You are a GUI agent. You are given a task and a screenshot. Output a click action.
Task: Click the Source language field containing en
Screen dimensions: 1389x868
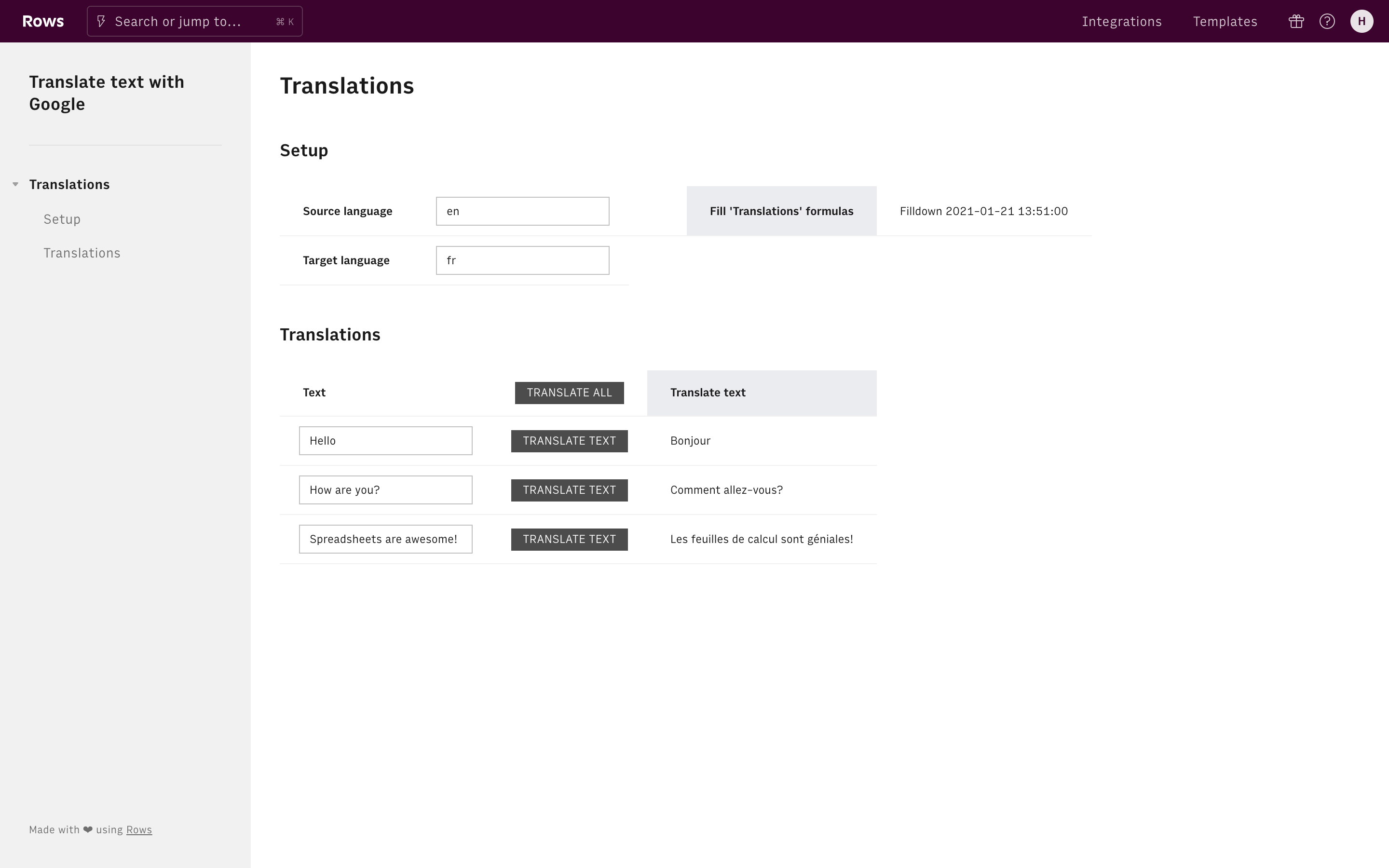[522, 211]
